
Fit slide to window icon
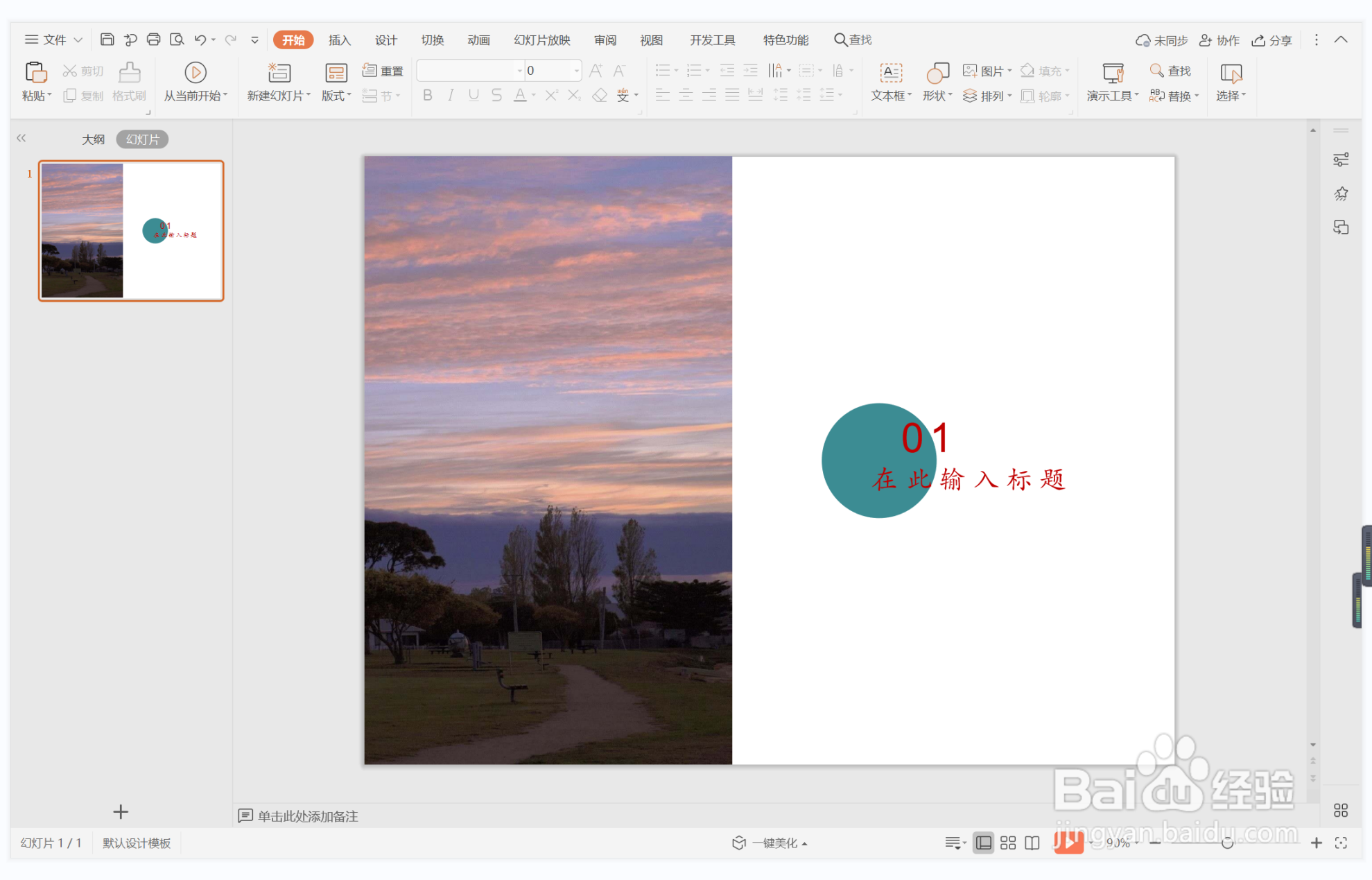pos(1341,843)
